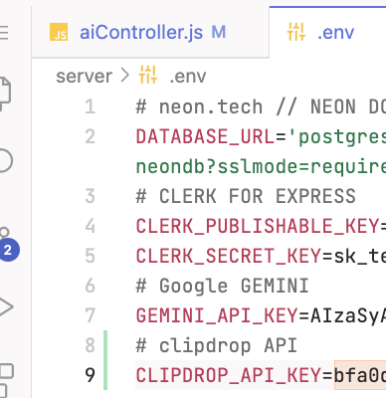Switch to the aiController.js tab
Viewport: 386px width, 398px height.
point(150,32)
